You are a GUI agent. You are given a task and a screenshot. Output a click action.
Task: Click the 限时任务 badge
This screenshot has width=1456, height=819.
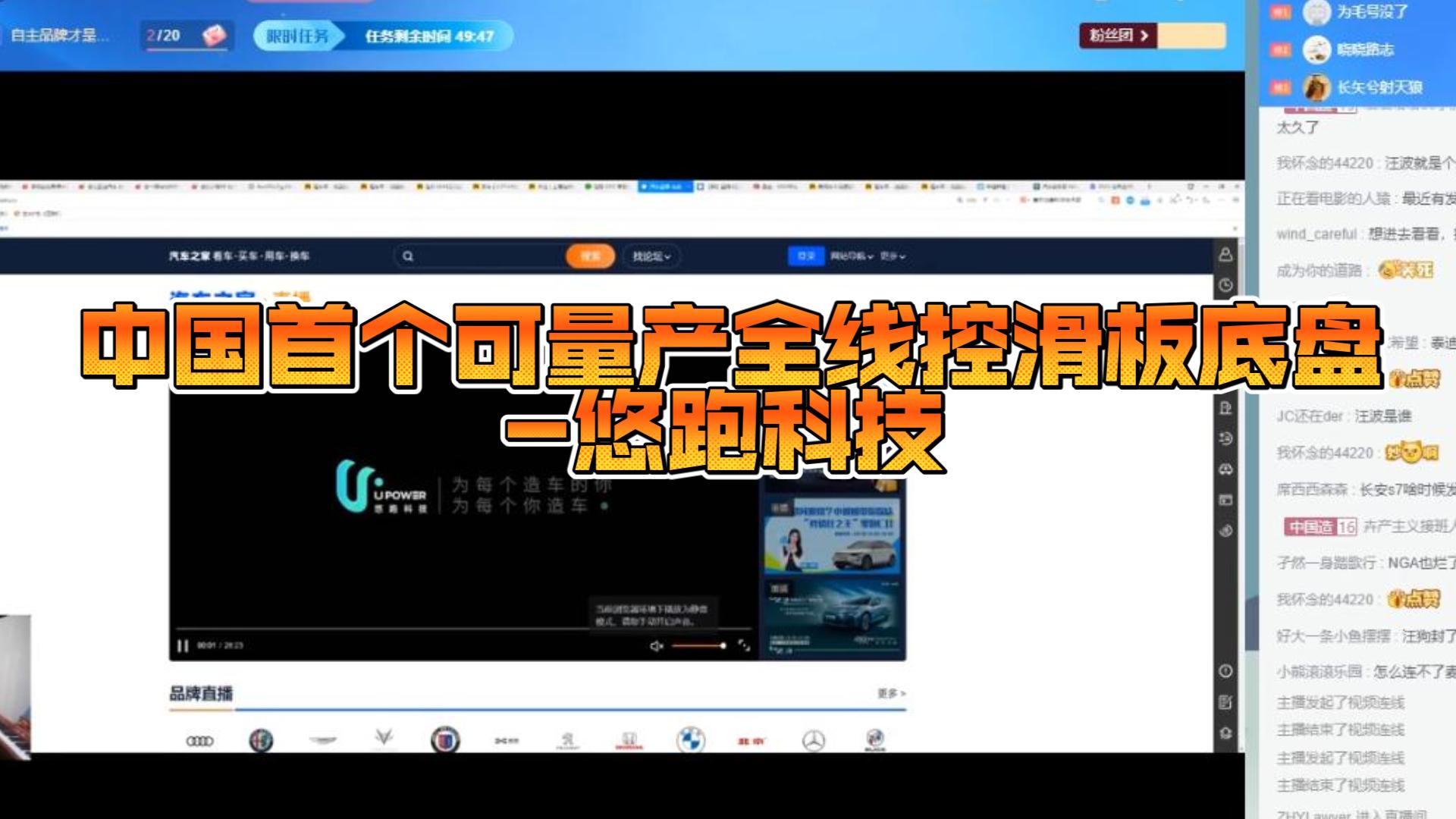coord(297,36)
